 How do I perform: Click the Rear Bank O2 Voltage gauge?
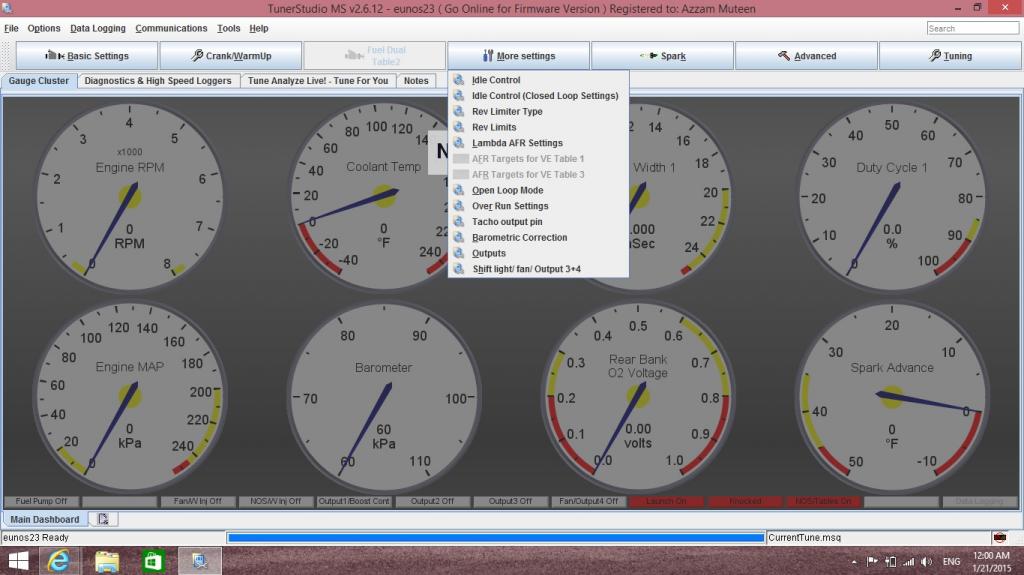click(638, 397)
